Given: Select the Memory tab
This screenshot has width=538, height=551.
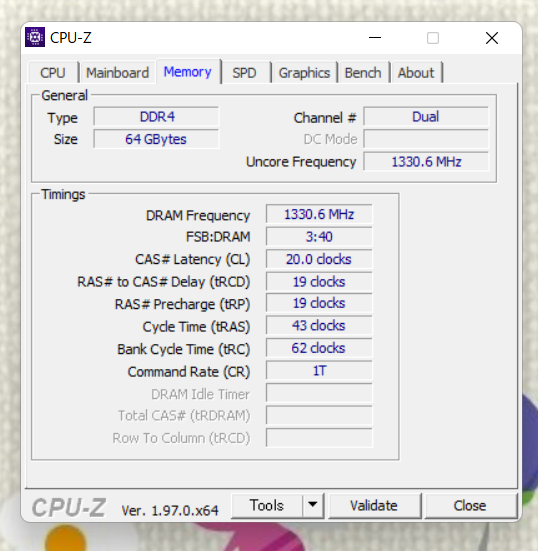Looking at the screenshot, I should 188,72.
